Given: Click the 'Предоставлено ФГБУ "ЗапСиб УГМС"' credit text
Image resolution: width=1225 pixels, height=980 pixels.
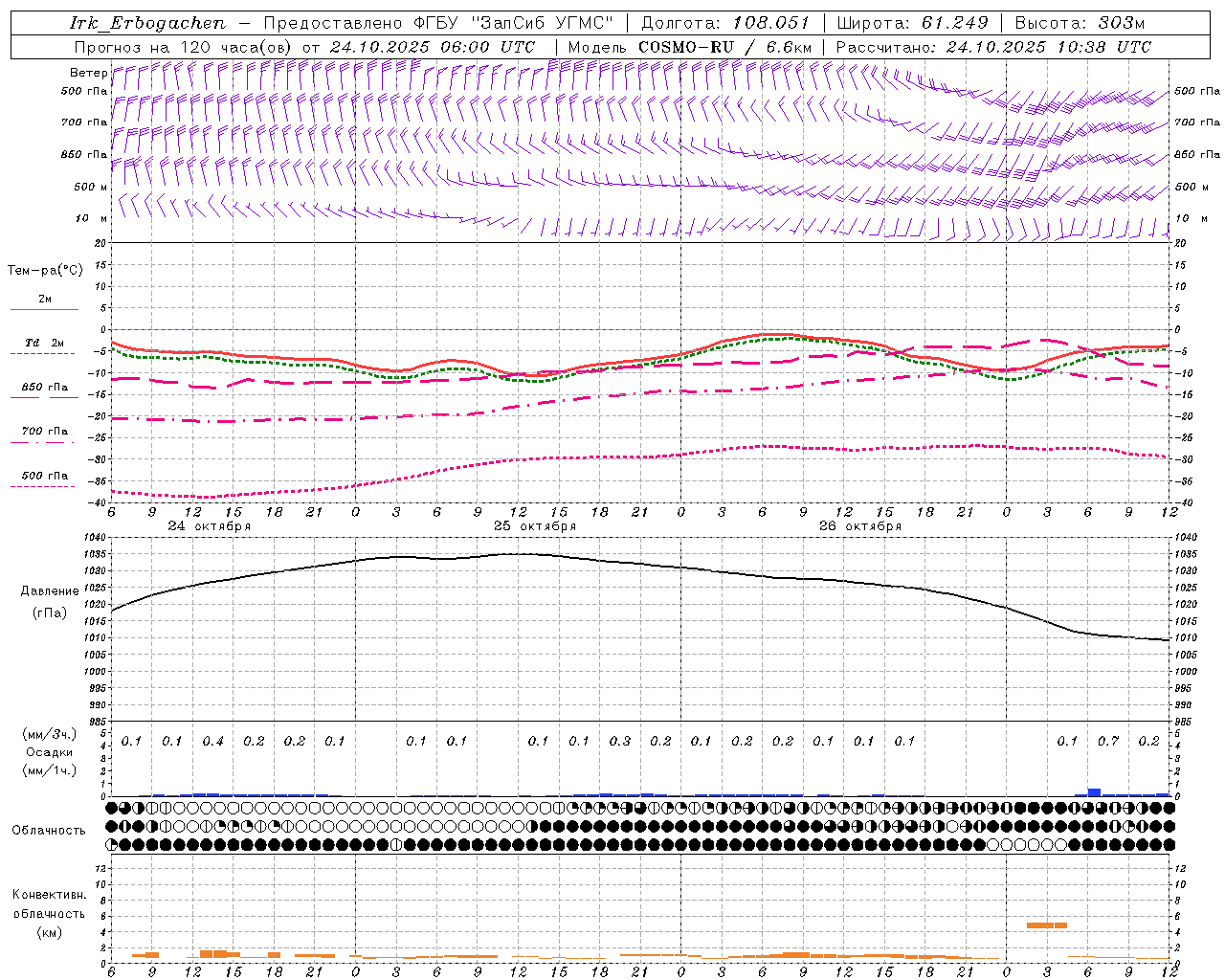Looking at the screenshot, I should [x=438, y=23].
